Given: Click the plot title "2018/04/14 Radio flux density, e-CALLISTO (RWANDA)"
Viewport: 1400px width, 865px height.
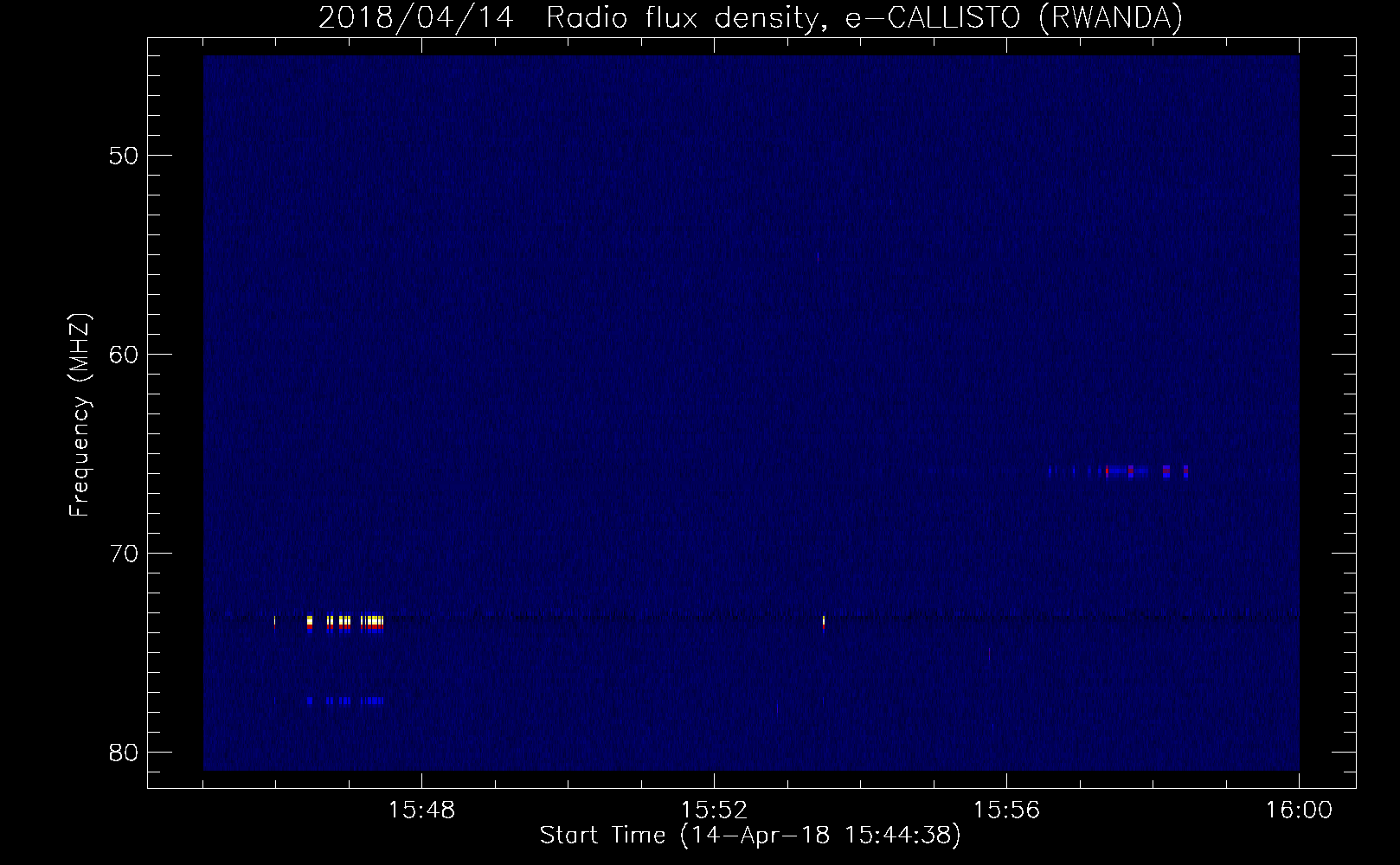Looking at the screenshot, I should (750, 17).
